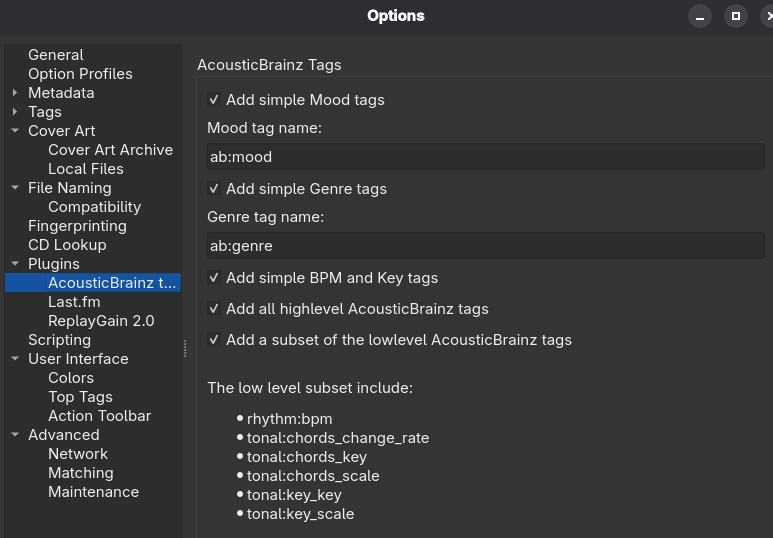The height and width of the screenshot is (538, 773).
Task: Disable Add simple BPM and Key tags
Action: pos(214,278)
